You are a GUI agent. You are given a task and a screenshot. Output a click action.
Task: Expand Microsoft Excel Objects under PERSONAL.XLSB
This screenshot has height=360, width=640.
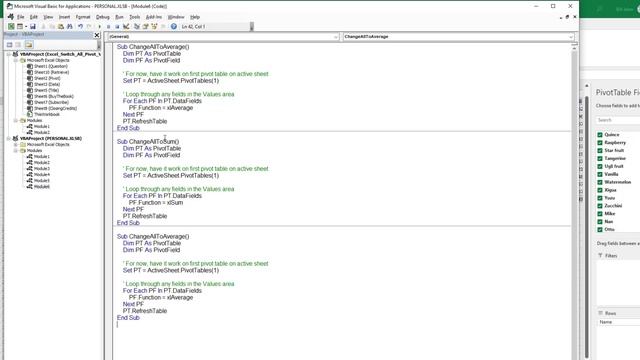click(16, 144)
